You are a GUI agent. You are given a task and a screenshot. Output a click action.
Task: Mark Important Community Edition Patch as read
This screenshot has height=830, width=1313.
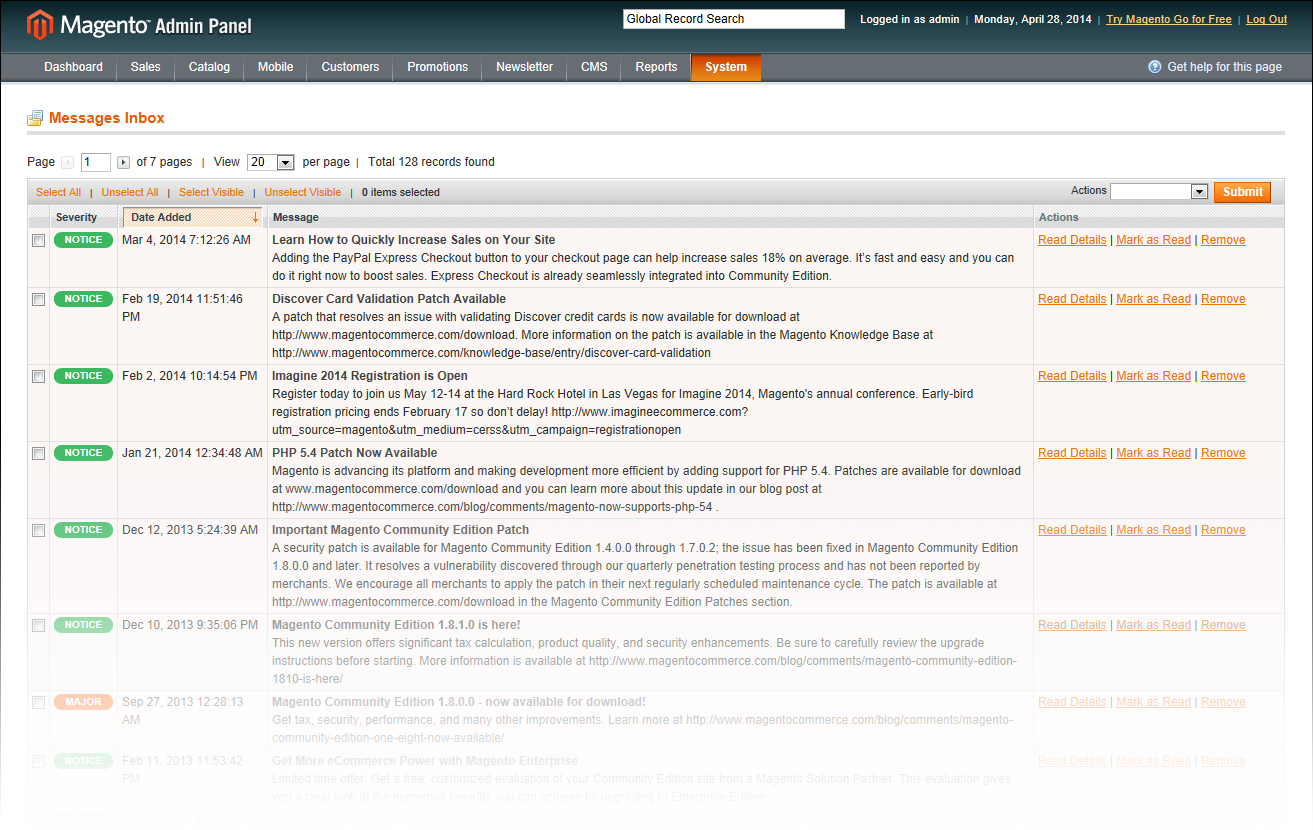click(1153, 530)
